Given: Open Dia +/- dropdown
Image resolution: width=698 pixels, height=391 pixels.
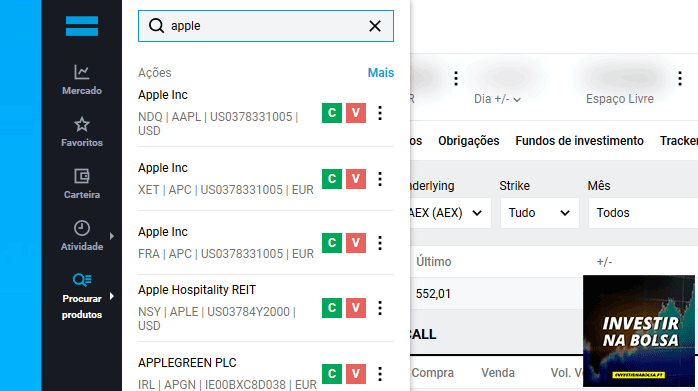Looking at the screenshot, I should point(497,99).
